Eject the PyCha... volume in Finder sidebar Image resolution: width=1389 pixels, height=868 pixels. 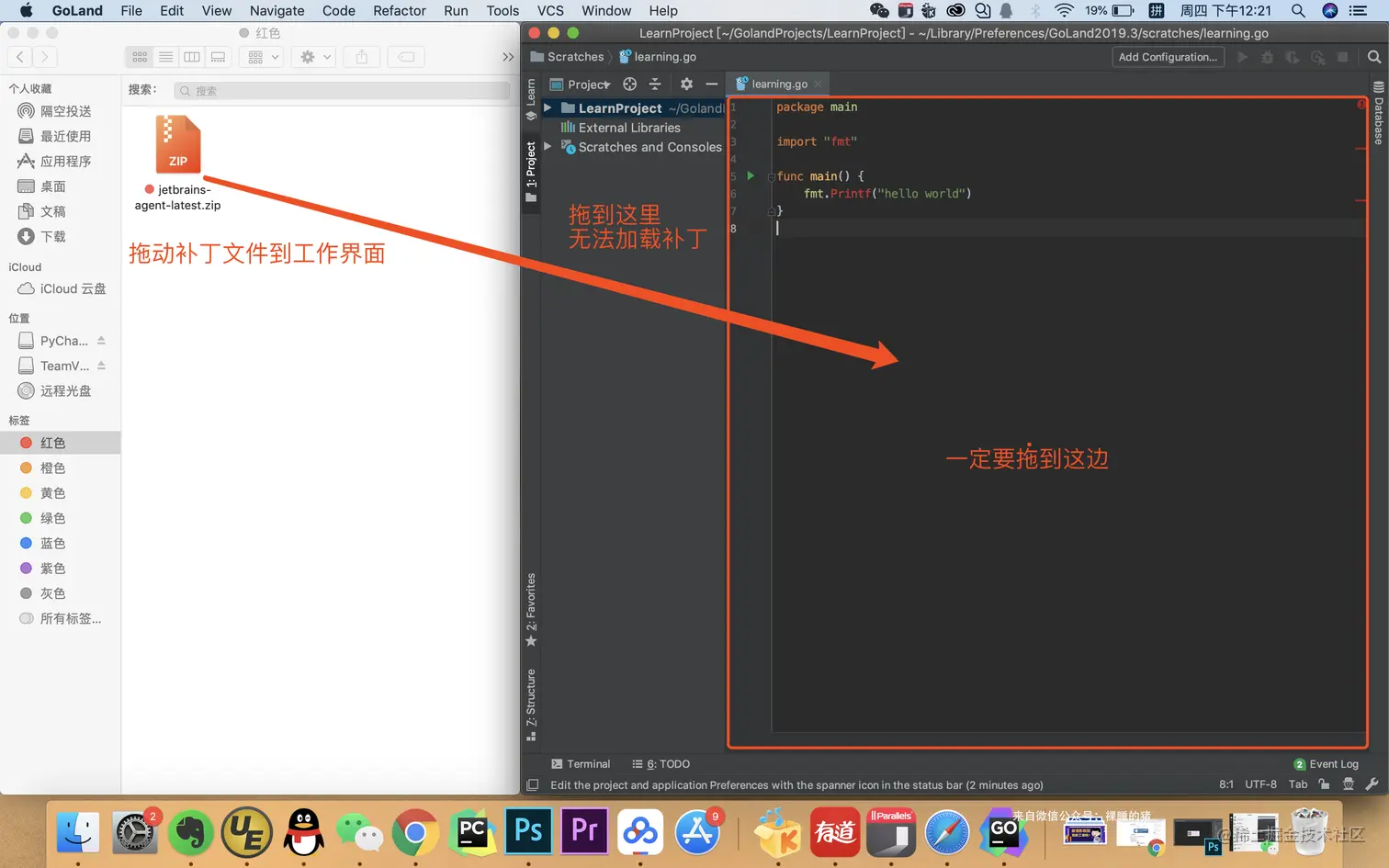[101, 340]
